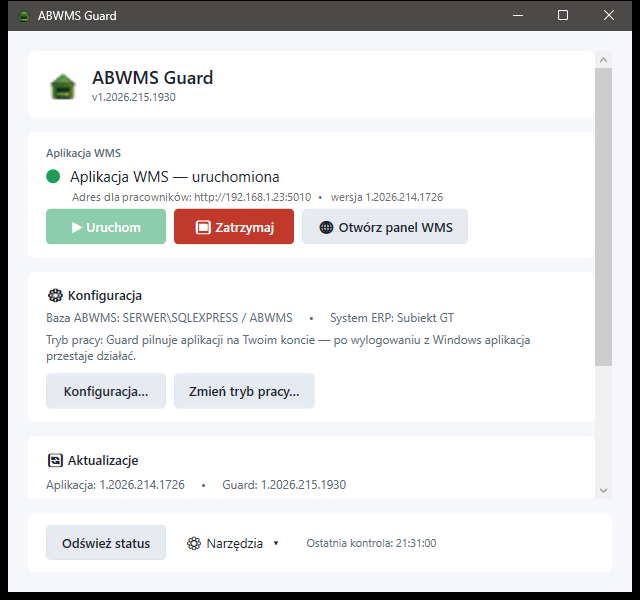Click the Aplikacja WMS — uruchomiona status text

175,177
